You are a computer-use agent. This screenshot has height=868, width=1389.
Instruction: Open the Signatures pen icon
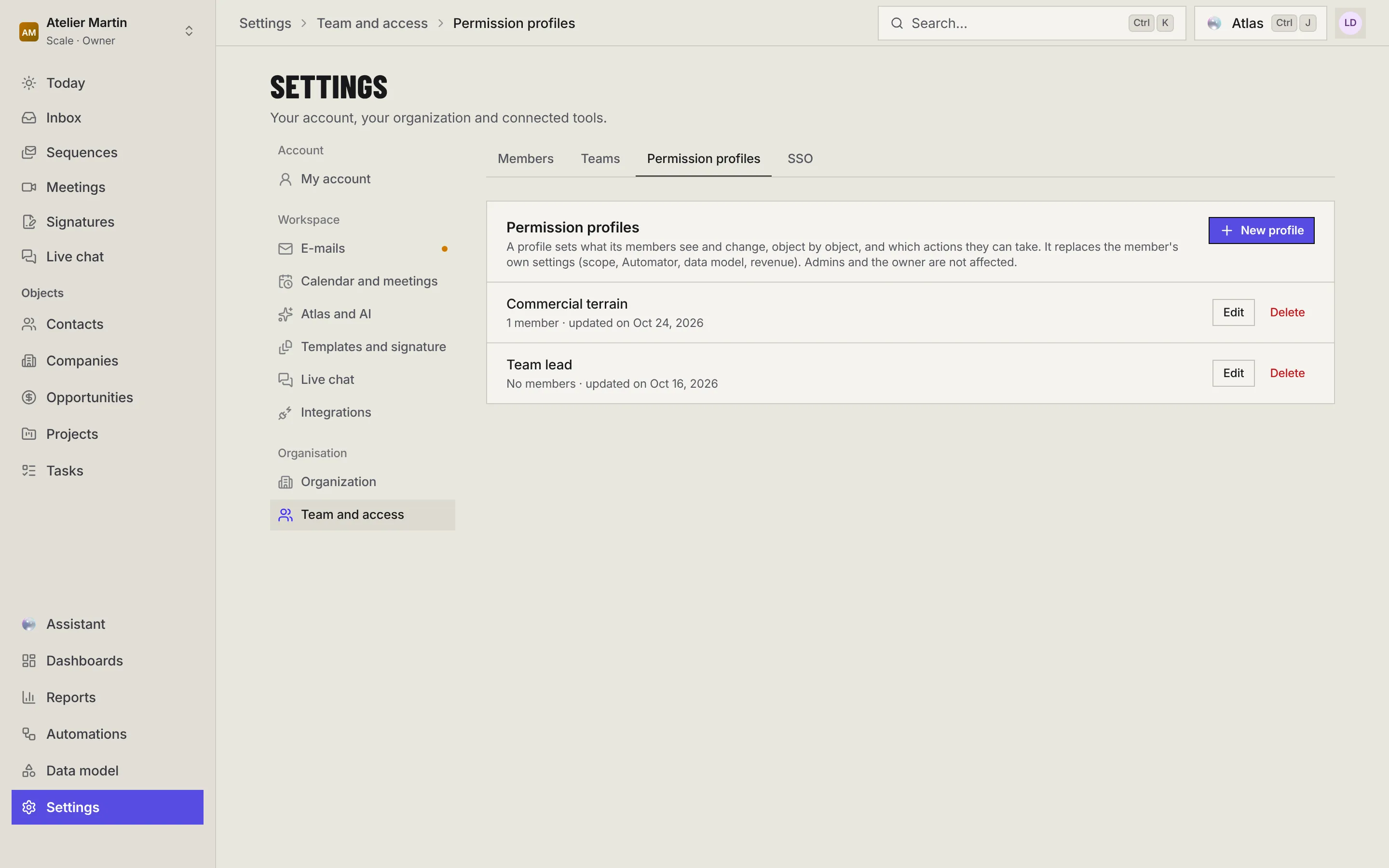pyautogui.click(x=29, y=222)
